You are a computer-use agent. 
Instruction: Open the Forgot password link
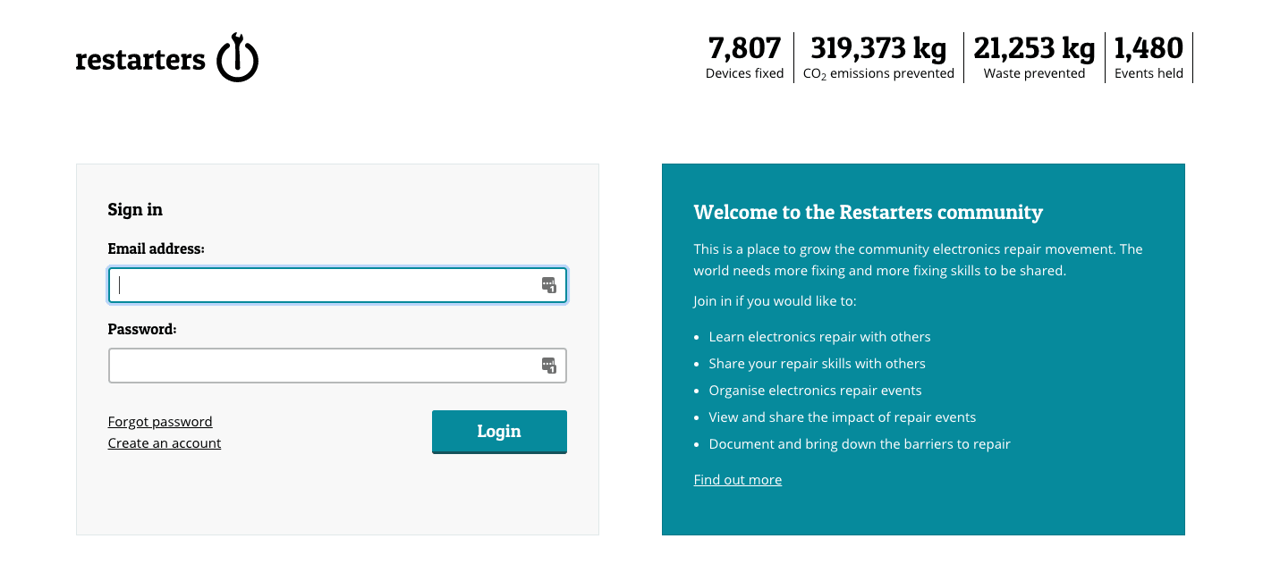(160, 422)
